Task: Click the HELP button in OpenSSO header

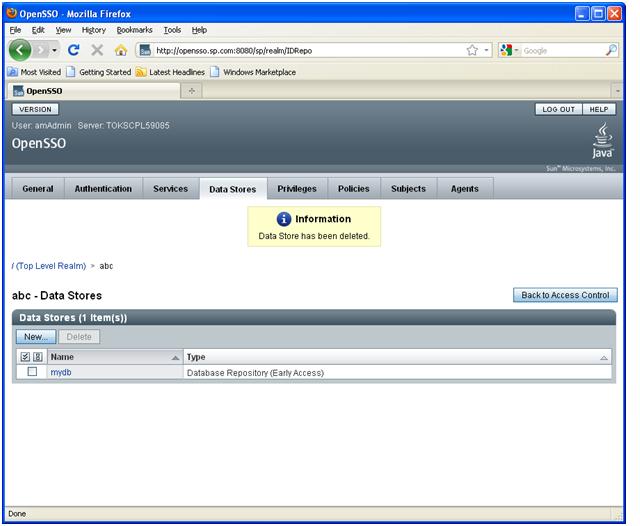Action: click(x=599, y=109)
